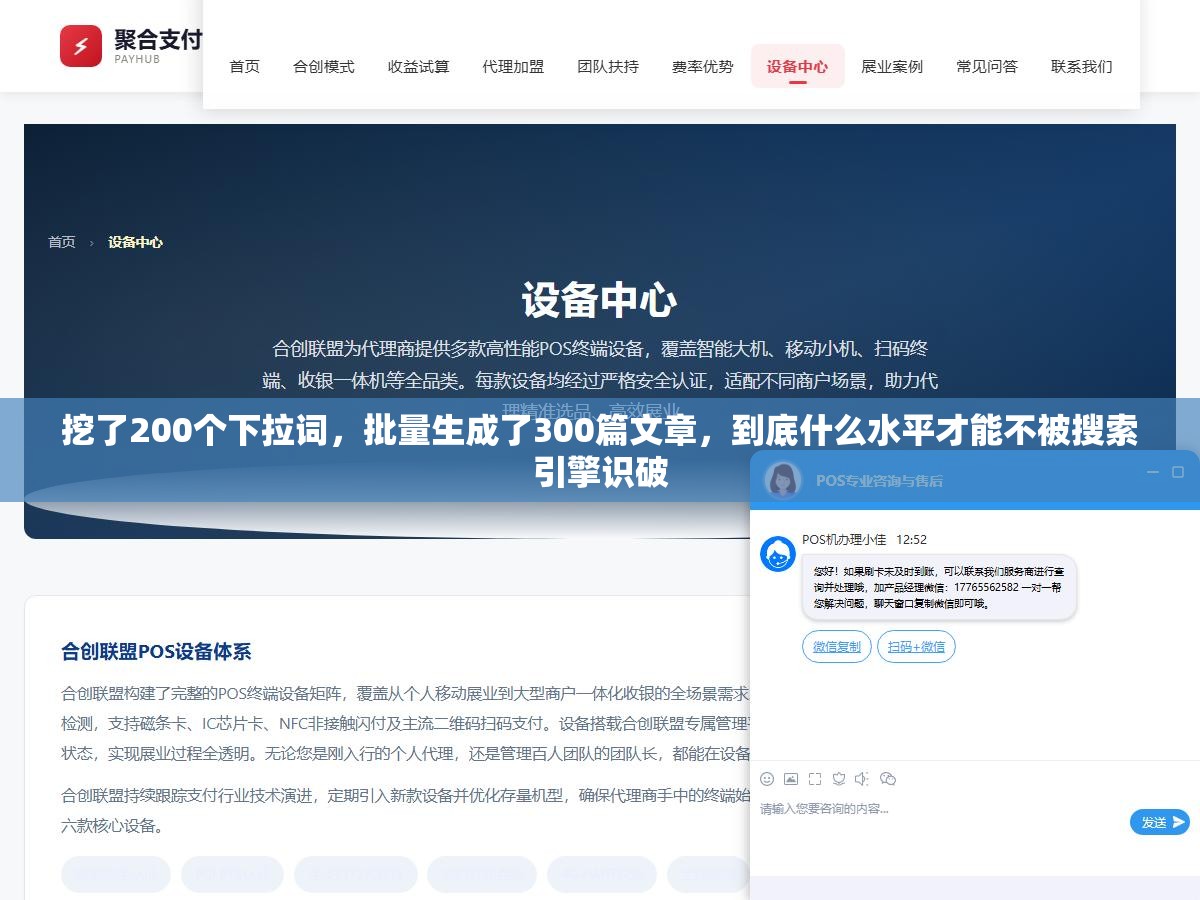Click the 首页 breadcrumb link
The height and width of the screenshot is (900, 1200).
pyautogui.click(x=62, y=242)
